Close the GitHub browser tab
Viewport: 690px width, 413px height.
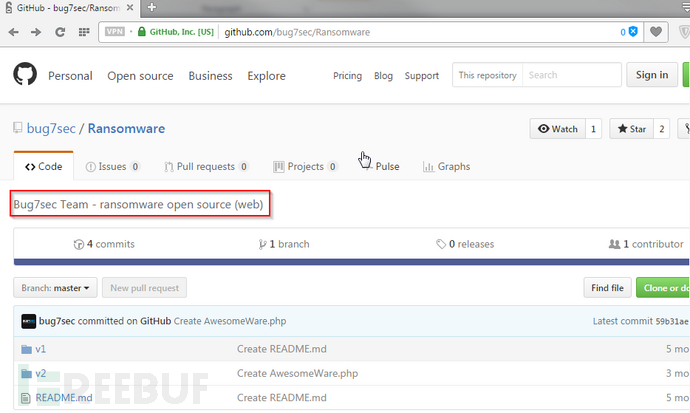130,7
